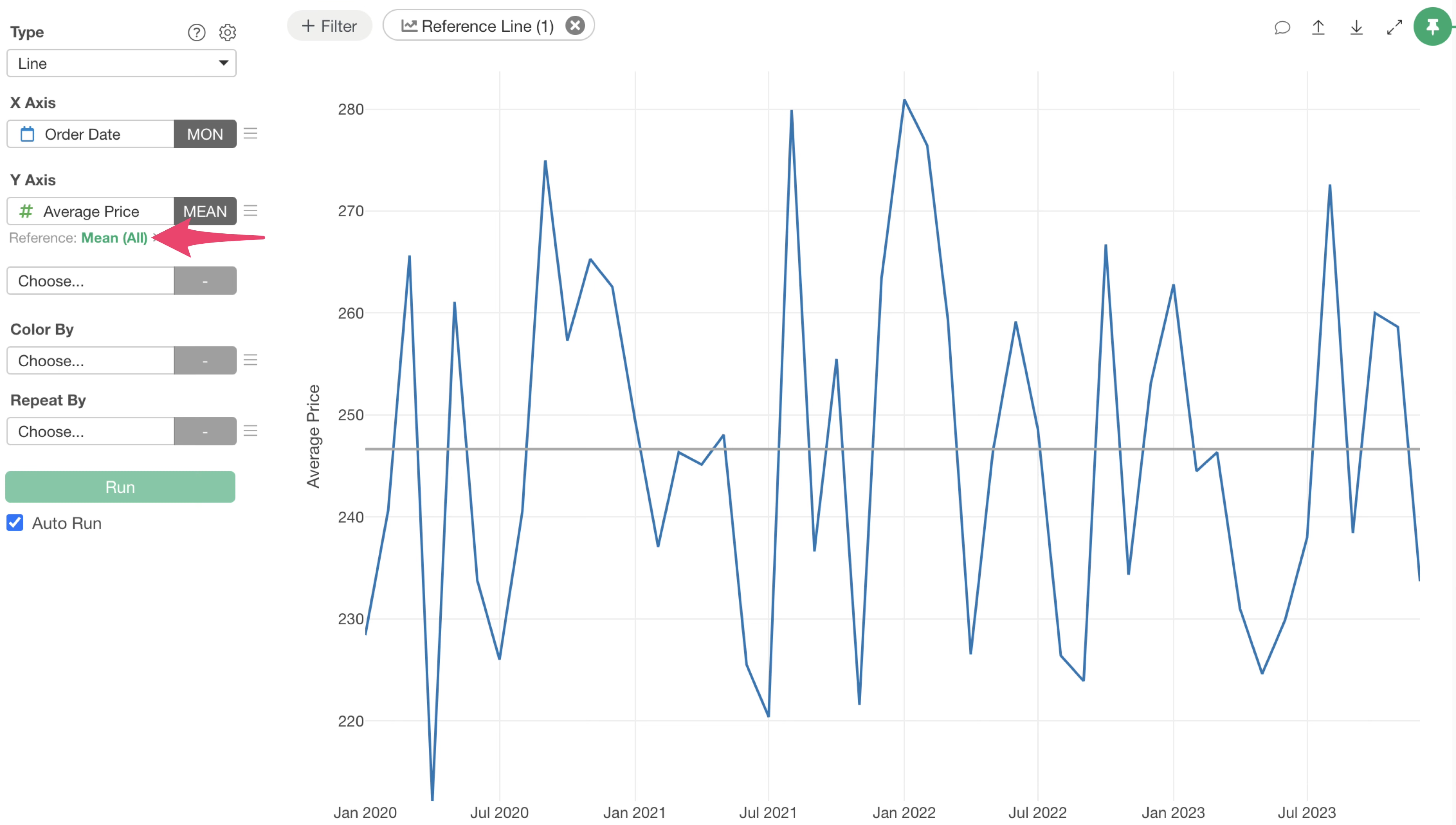Click the green pin button

click(1432, 27)
